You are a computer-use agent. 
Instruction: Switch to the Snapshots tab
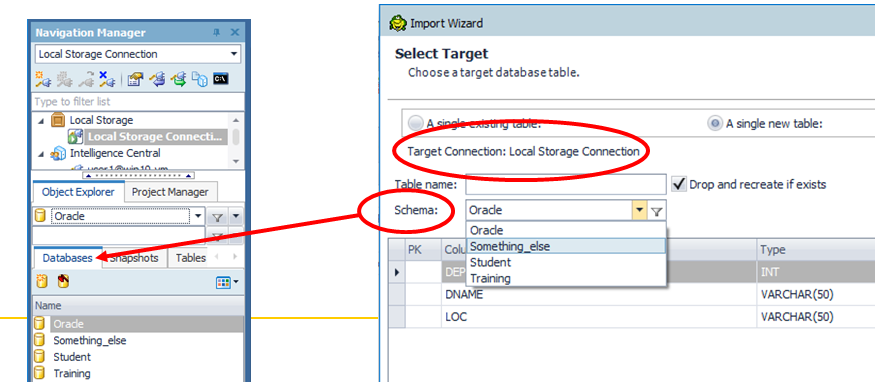pos(134,258)
